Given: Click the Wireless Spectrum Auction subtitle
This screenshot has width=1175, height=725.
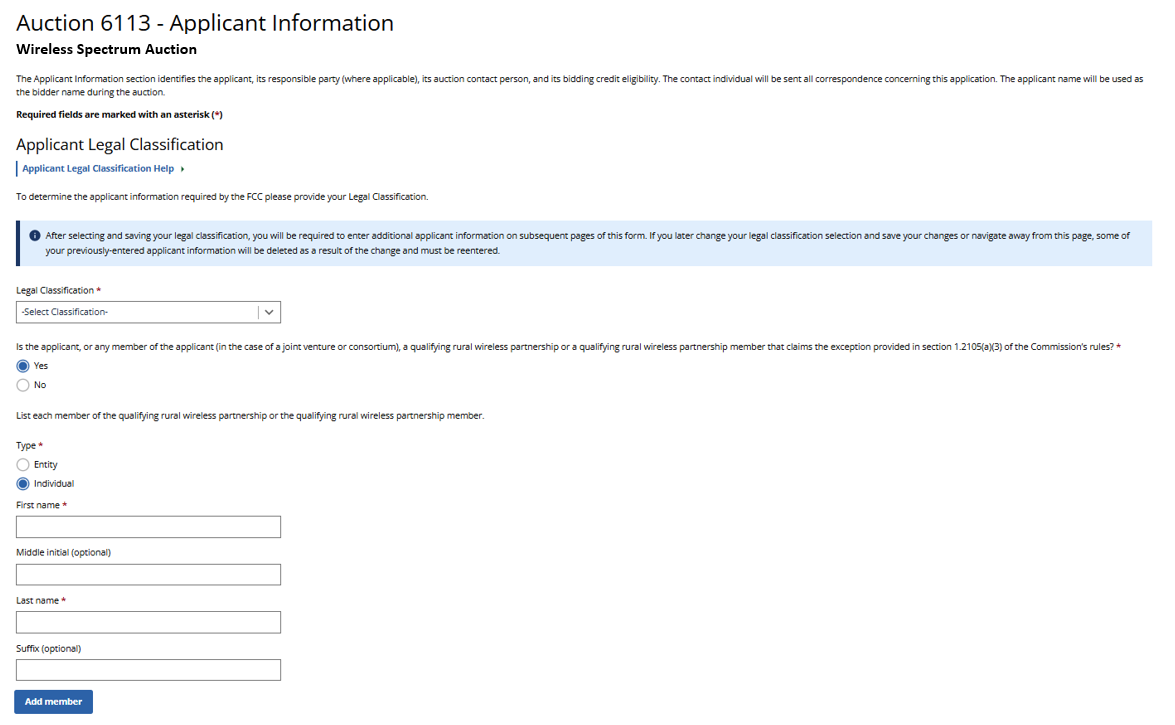Looking at the screenshot, I should click(x=106, y=49).
